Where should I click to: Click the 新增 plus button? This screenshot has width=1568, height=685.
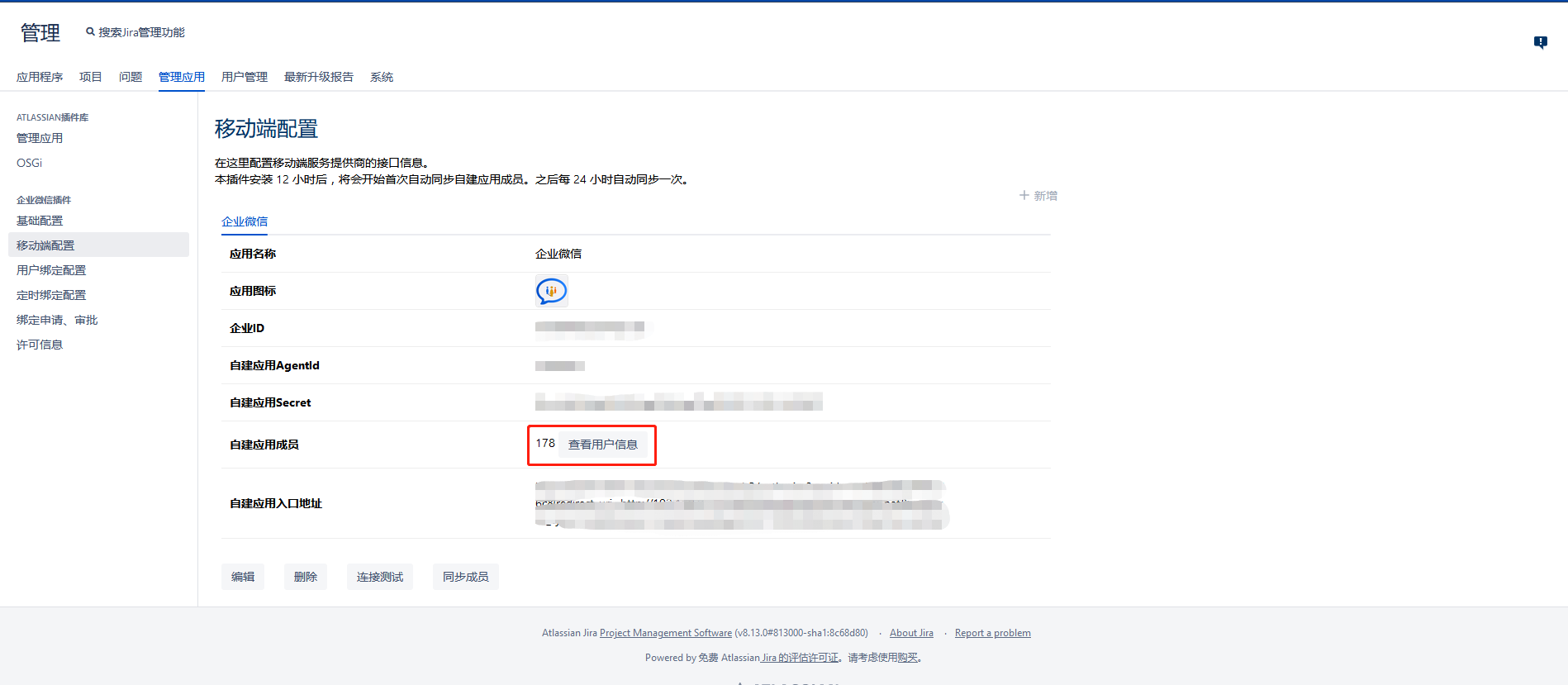tap(1038, 196)
